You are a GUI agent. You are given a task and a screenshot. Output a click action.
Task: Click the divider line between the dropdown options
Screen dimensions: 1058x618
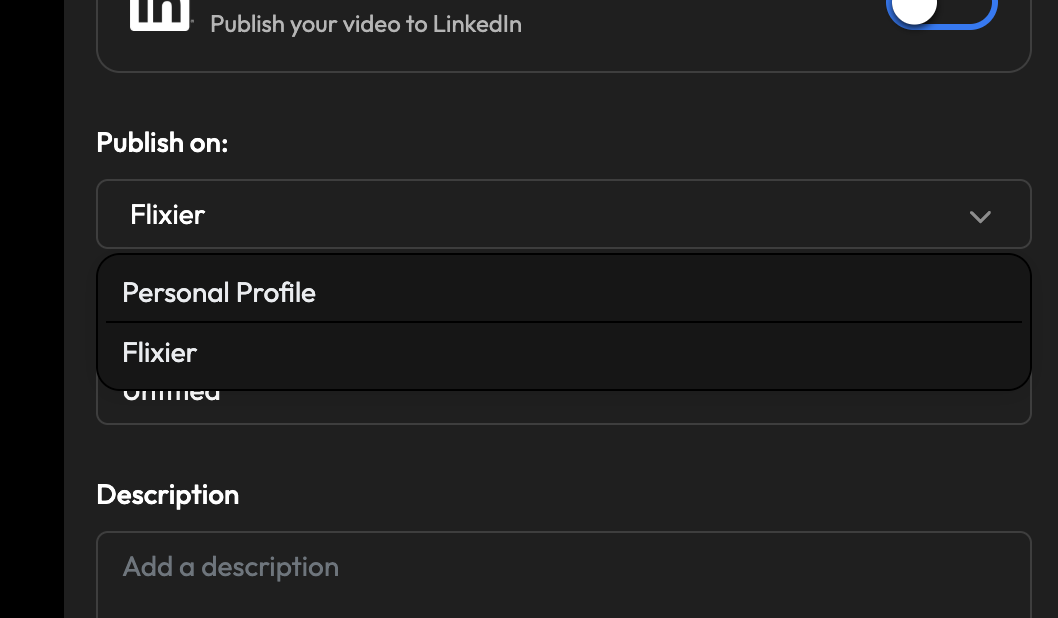[x=563, y=322]
